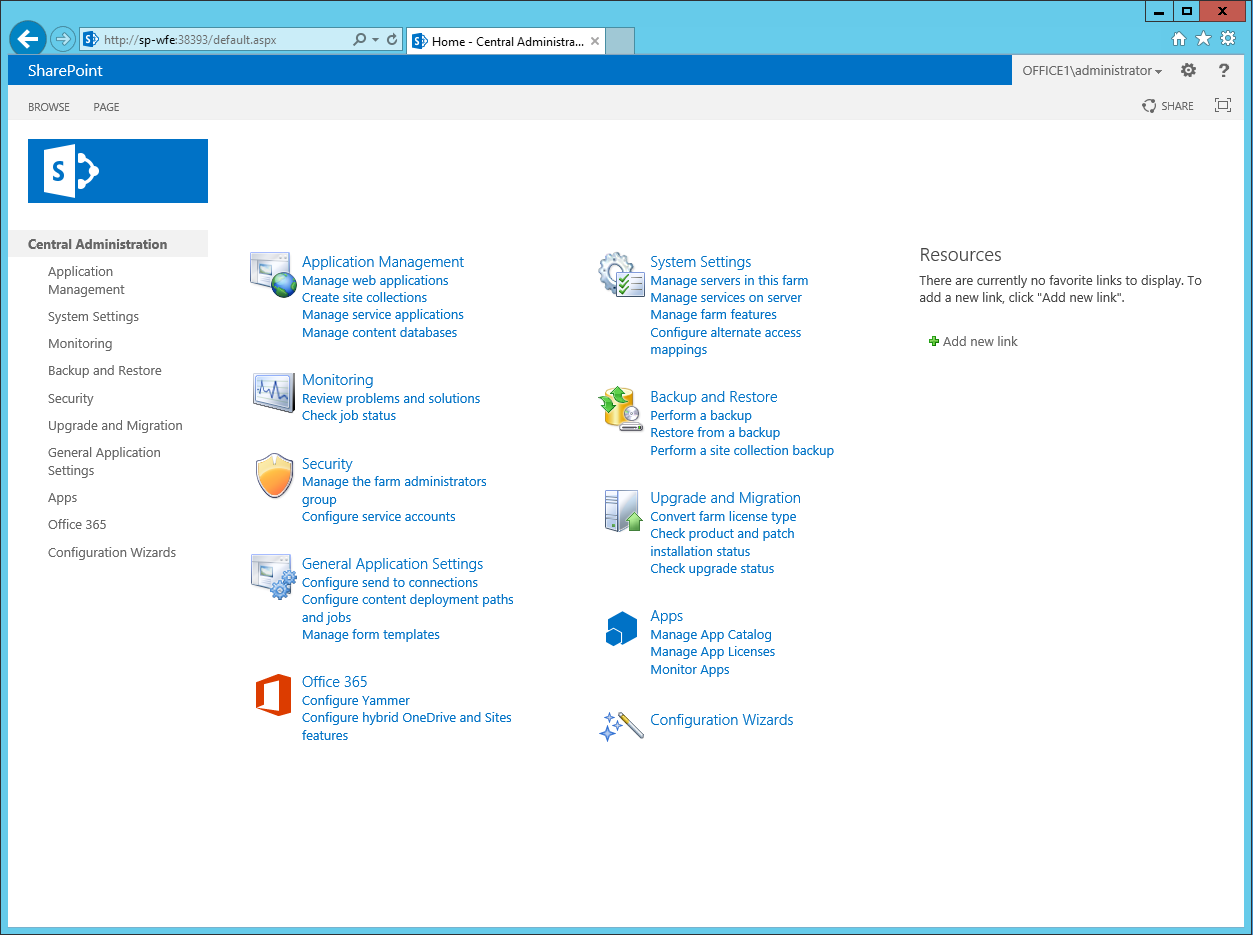The width and height of the screenshot is (1253, 935).
Task: Open Check upgrade status link
Action: 712,569
